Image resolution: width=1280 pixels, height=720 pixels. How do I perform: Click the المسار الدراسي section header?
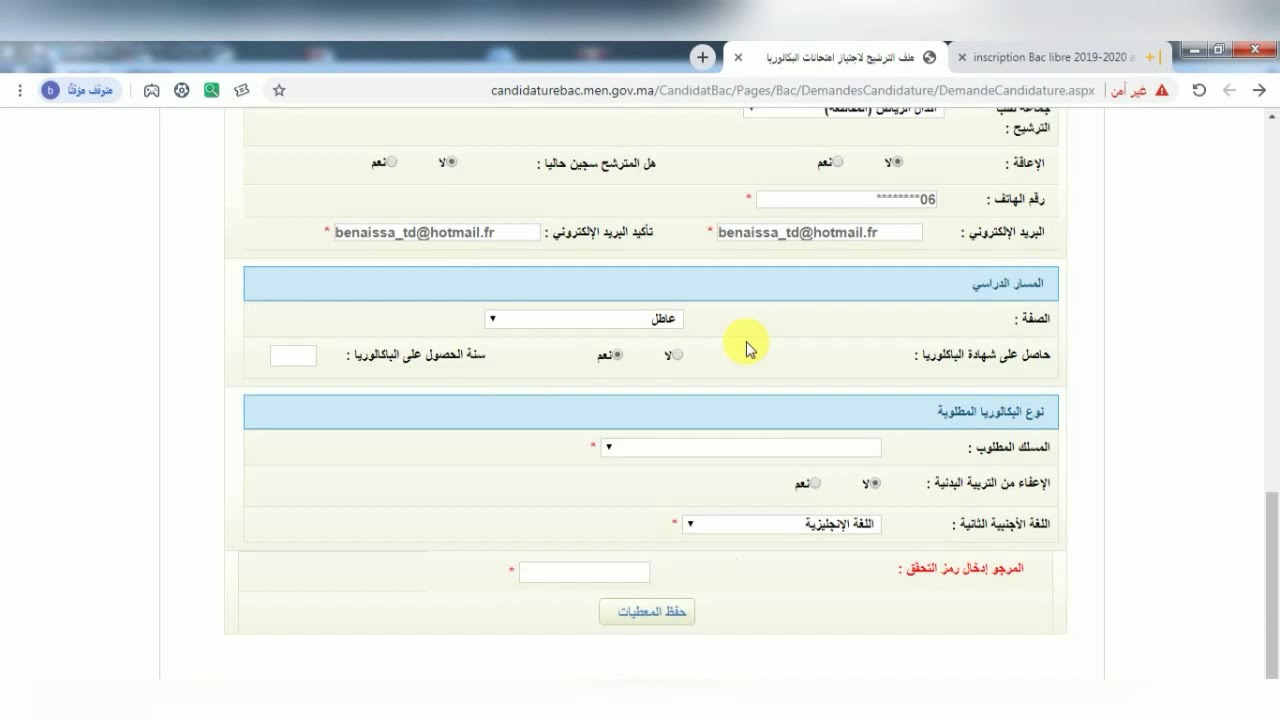(x=651, y=284)
